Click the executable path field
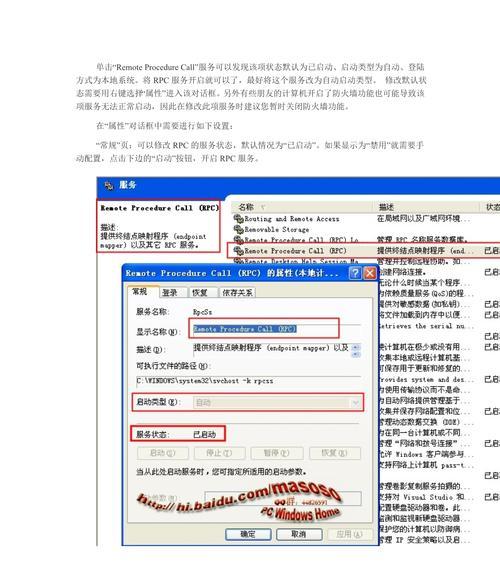This screenshot has width=500, height=565. click(x=249, y=381)
